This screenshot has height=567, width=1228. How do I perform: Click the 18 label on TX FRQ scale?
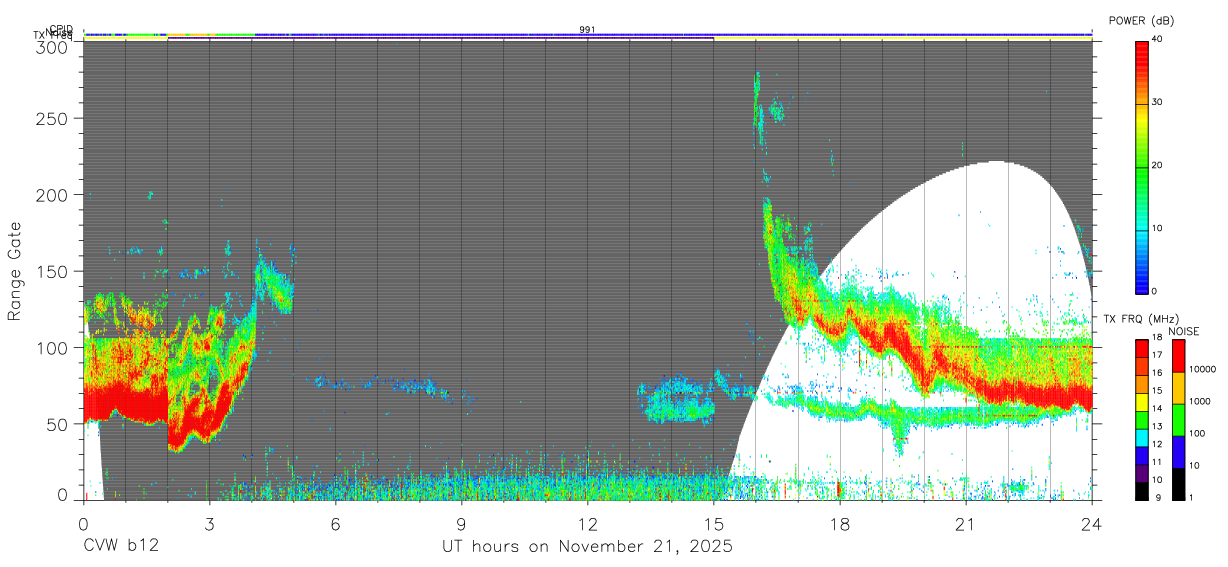pyautogui.click(x=1156, y=338)
